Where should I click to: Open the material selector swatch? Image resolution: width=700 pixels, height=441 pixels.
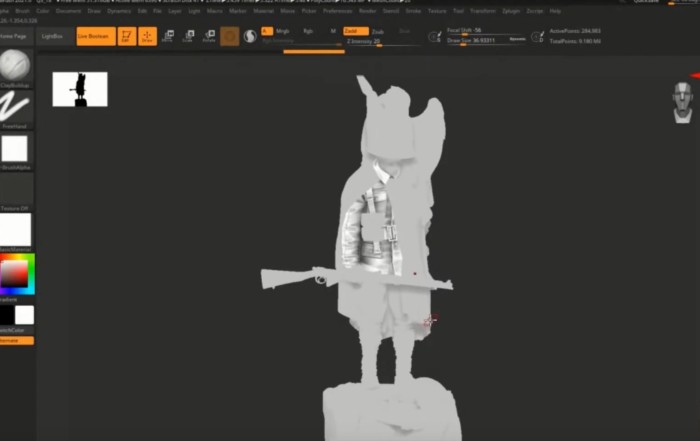[x=15, y=229]
